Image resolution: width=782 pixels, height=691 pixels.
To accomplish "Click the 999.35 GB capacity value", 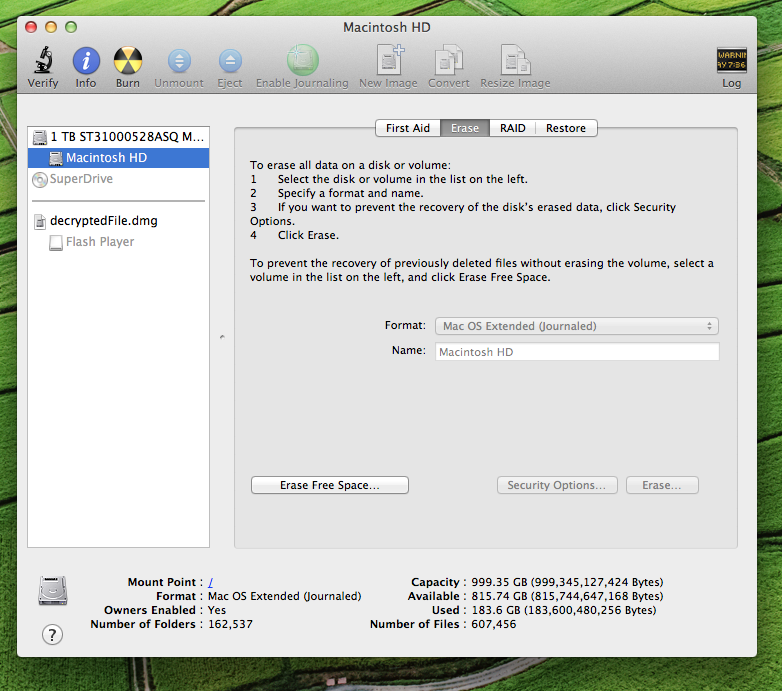I will coord(567,582).
